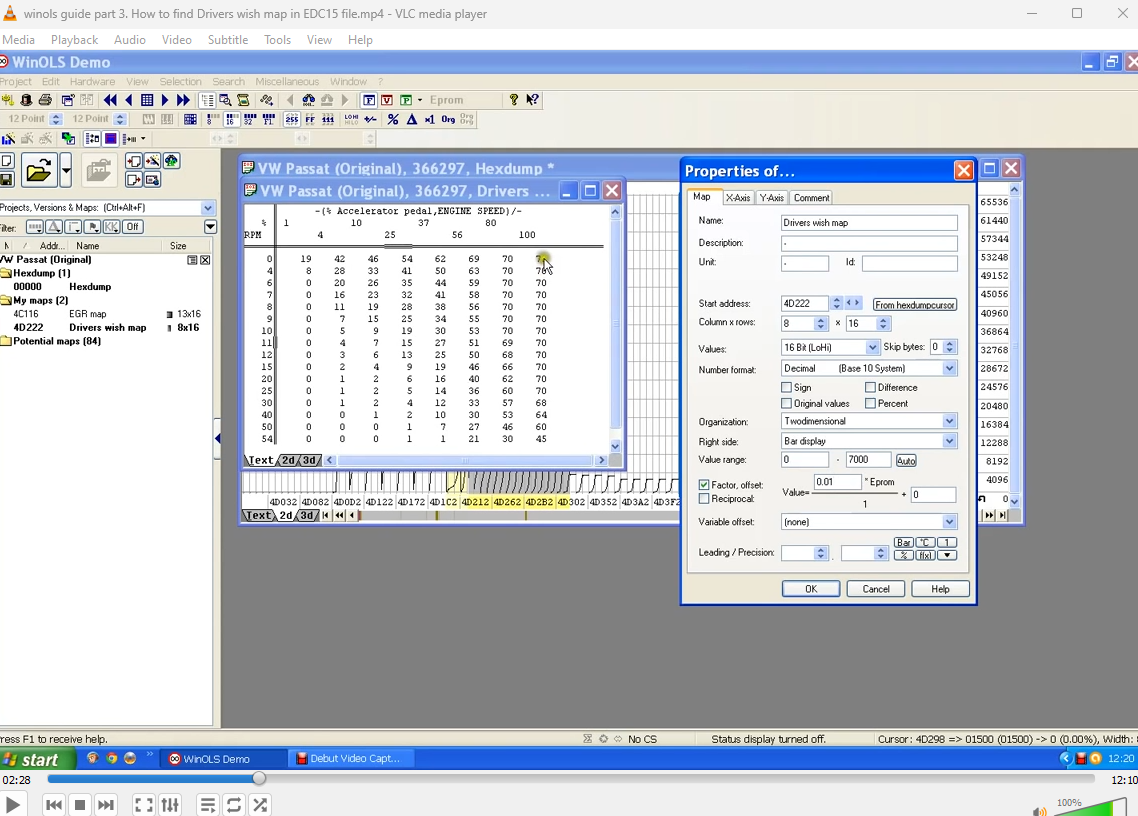Click the VLC volume slider

coord(1088,807)
